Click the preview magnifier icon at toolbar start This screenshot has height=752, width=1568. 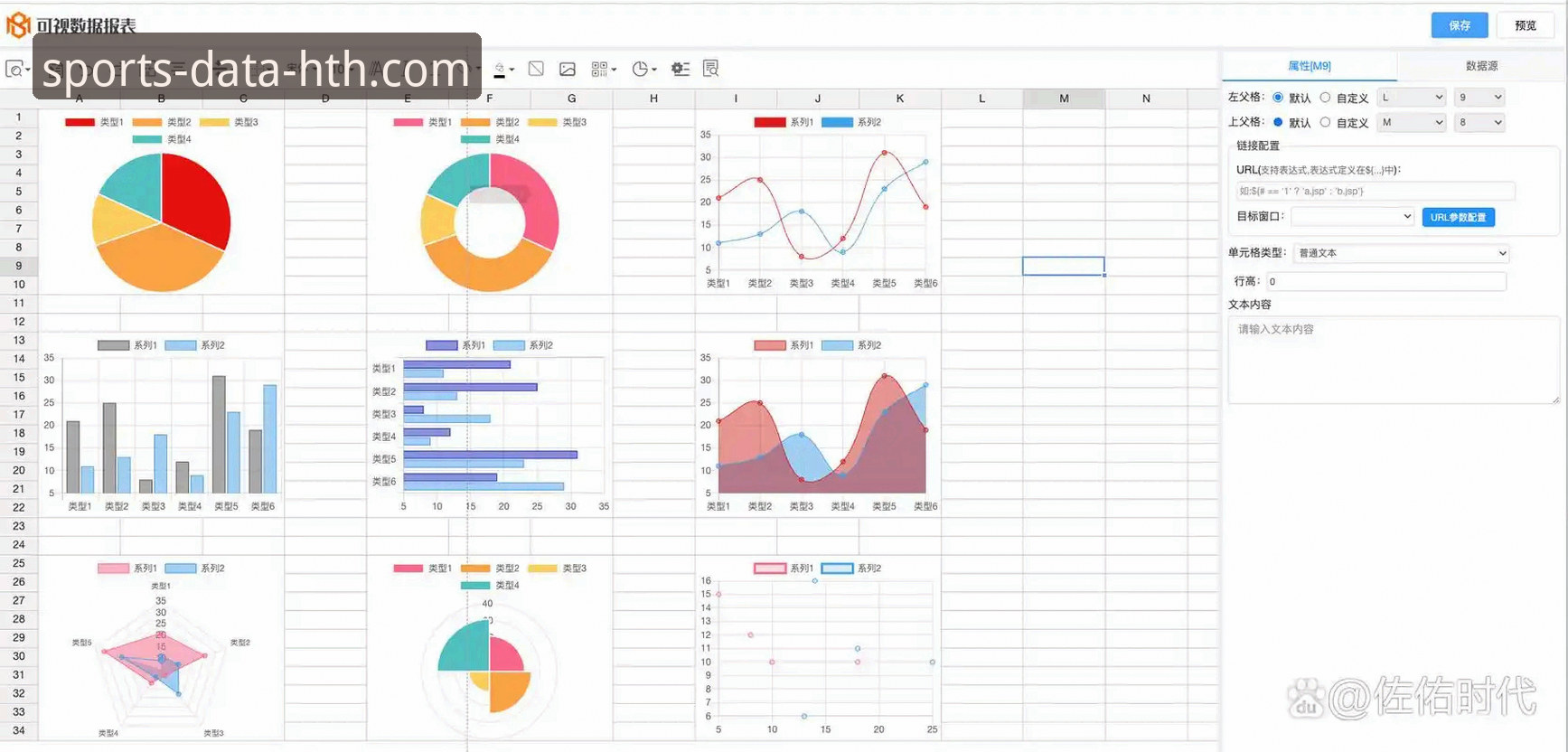coord(15,69)
